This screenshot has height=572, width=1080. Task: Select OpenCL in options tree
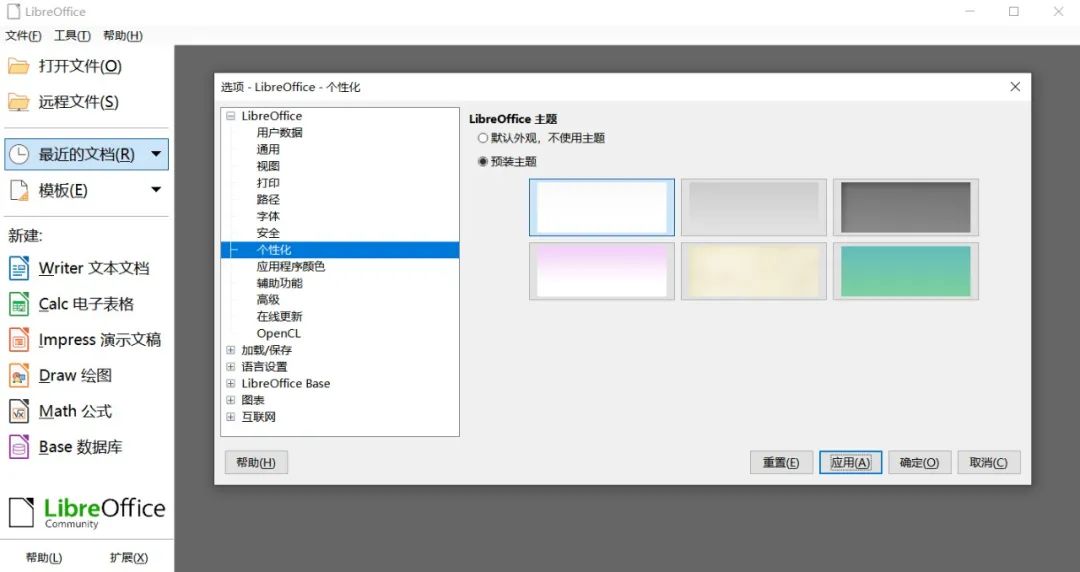pyautogui.click(x=278, y=334)
